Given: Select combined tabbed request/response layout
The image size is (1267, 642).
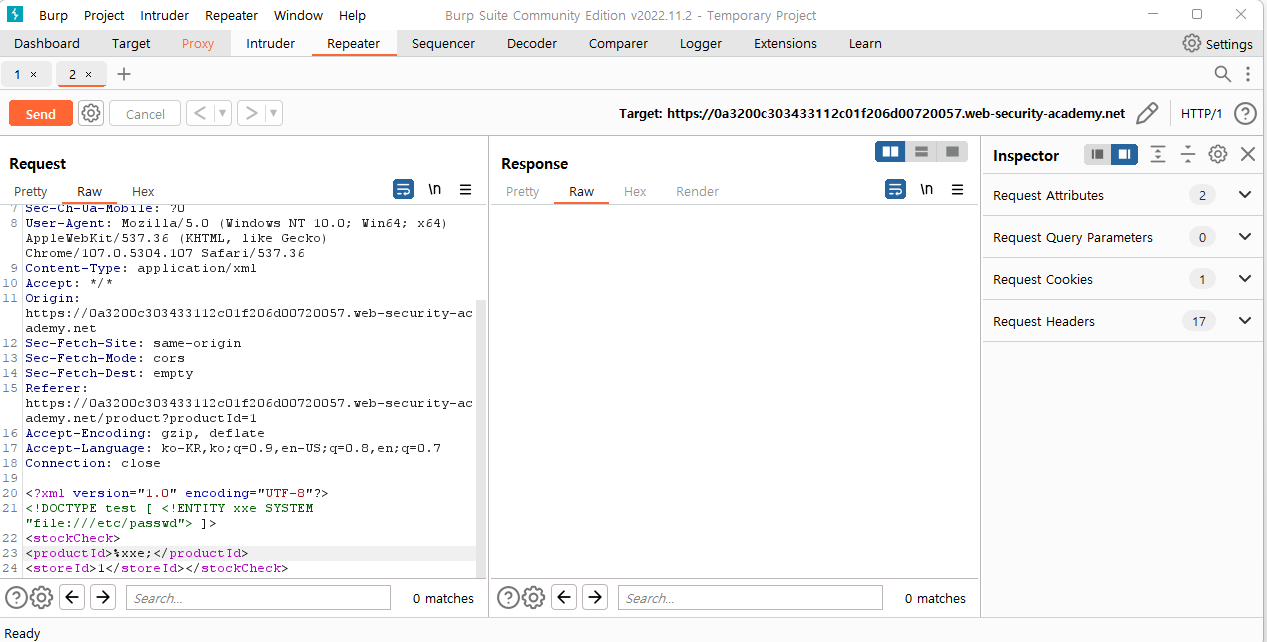Looking at the screenshot, I should (x=952, y=151).
